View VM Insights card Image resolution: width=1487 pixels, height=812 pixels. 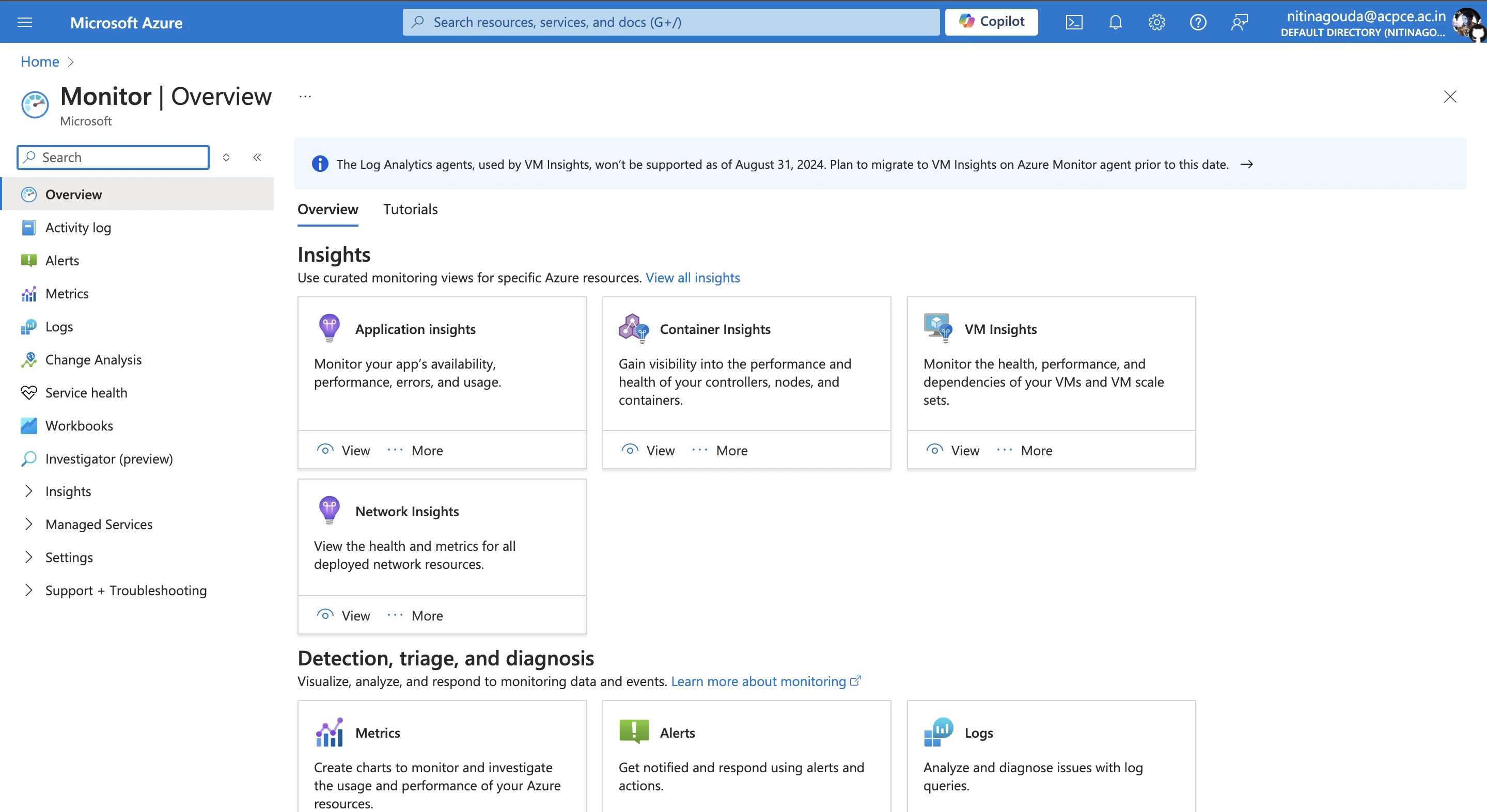click(953, 450)
